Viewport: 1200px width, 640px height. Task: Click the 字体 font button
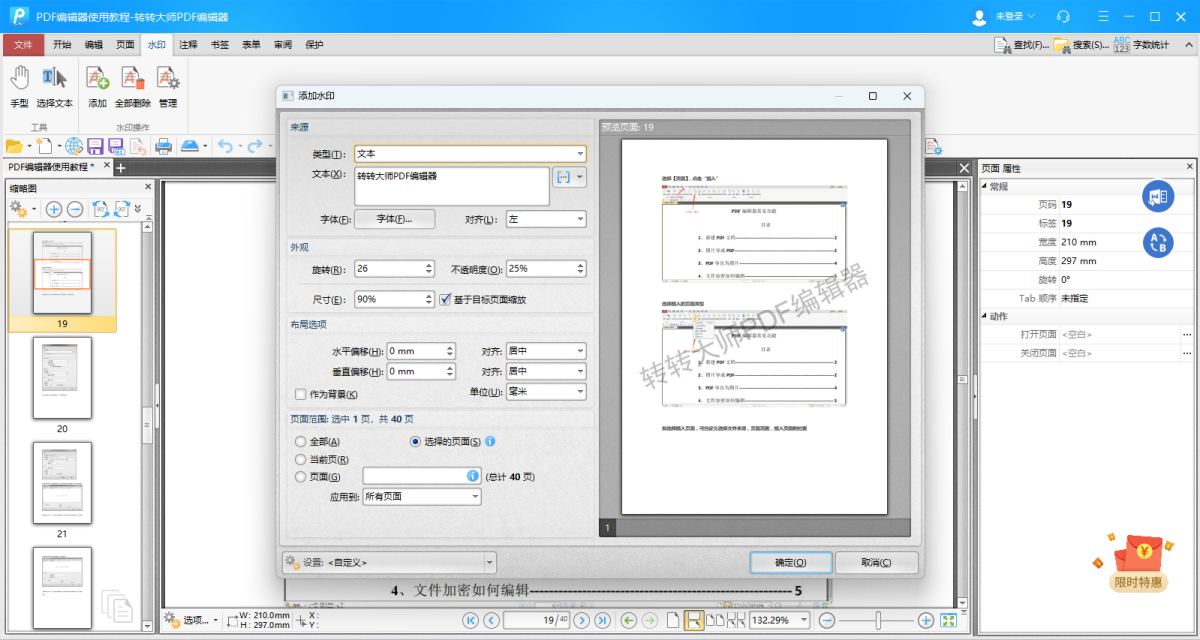[x=393, y=219]
